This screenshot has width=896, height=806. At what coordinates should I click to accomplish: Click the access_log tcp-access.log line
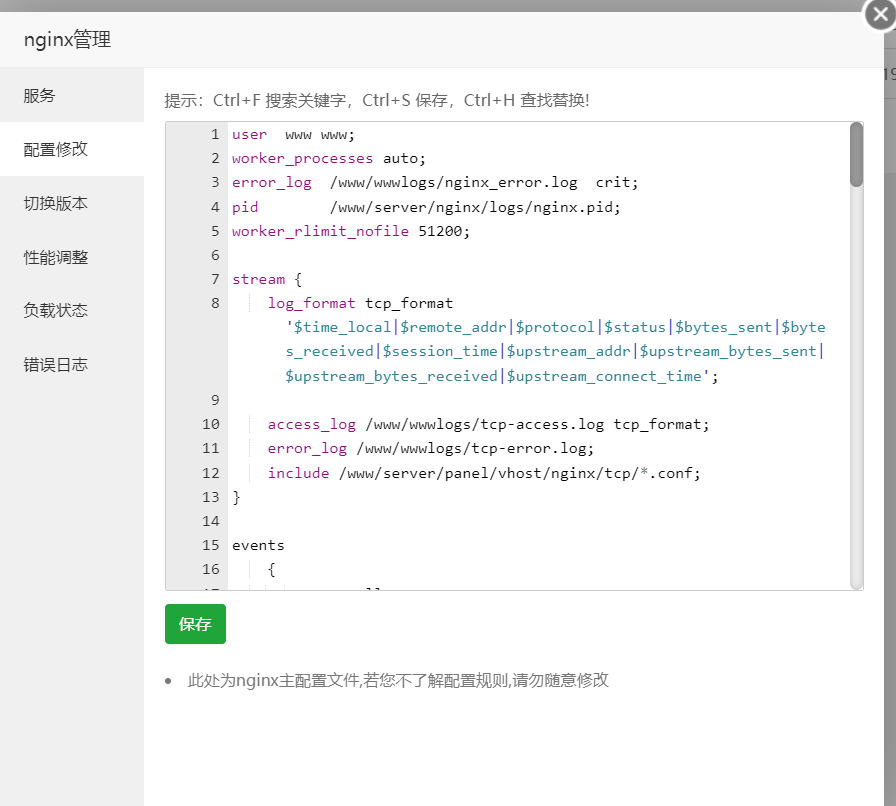[x=489, y=424]
